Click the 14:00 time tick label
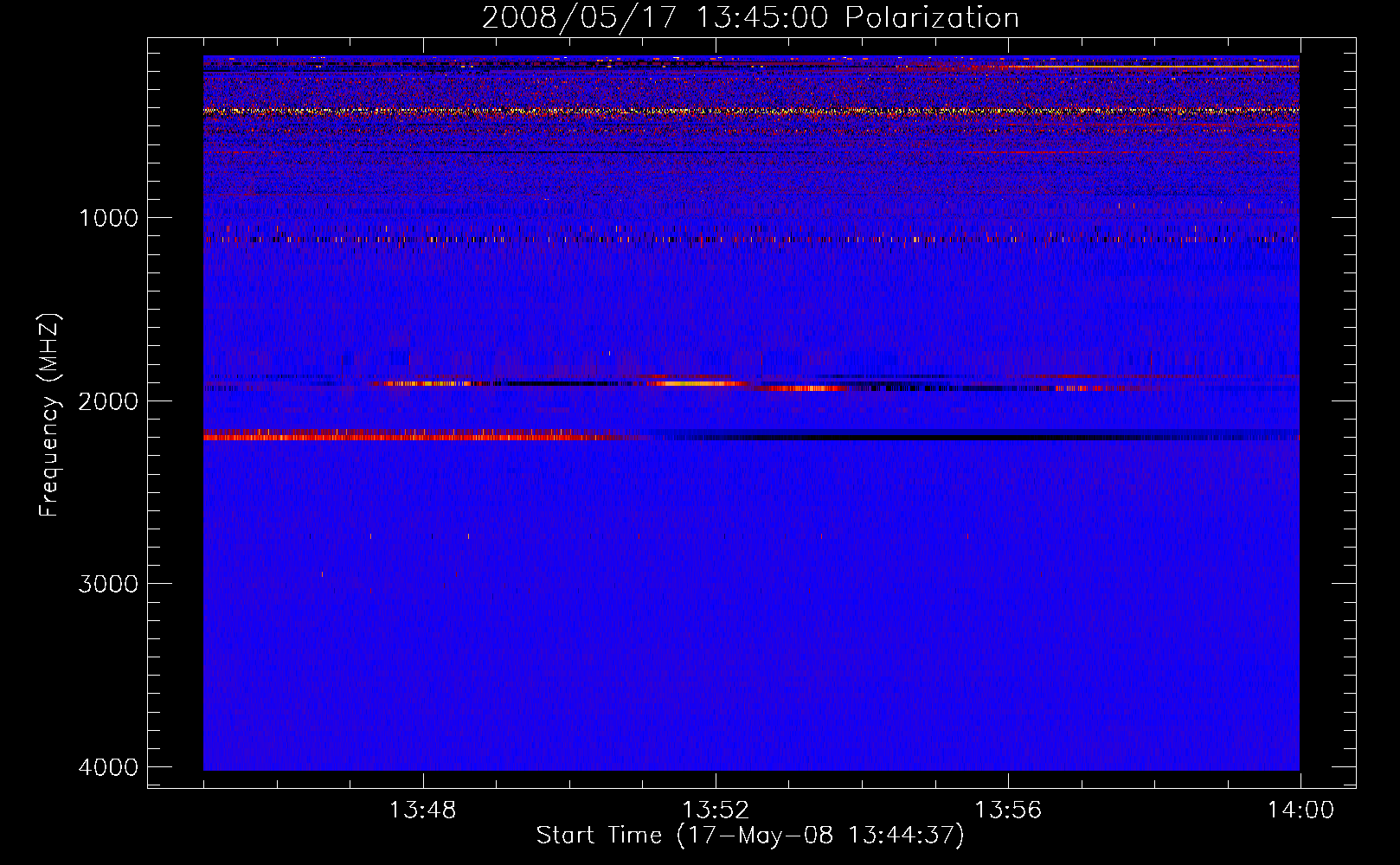The height and width of the screenshot is (865, 1400). 1300,811
